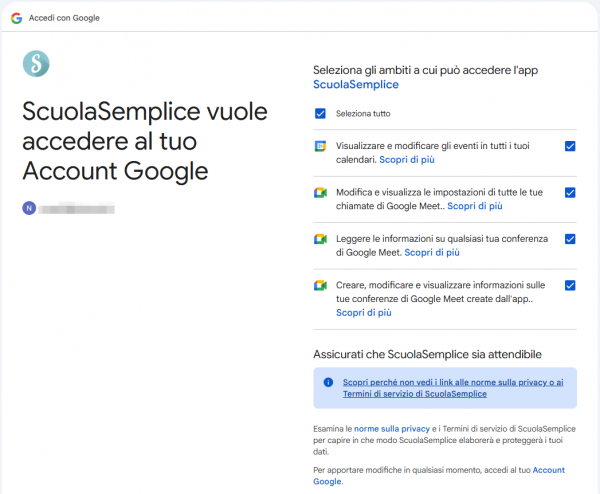Click the account avatar icon
600x494 pixels.
pyautogui.click(x=28, y=208)
